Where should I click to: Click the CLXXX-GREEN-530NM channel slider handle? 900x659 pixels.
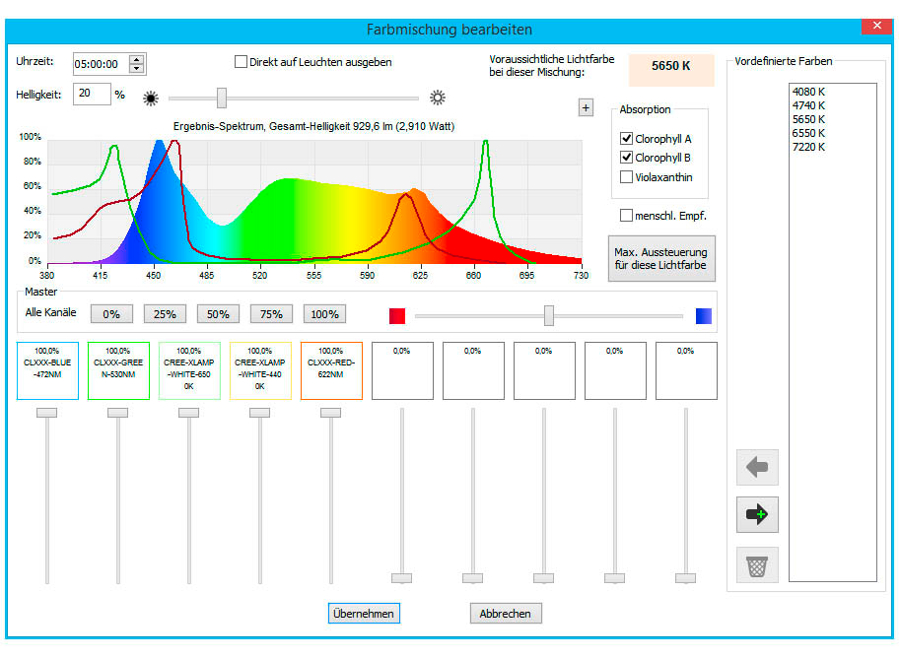118,413
